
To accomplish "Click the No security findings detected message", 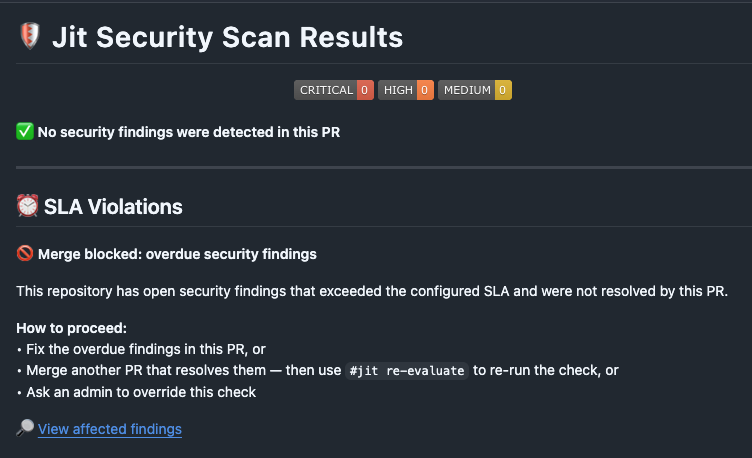I will (x=188, y=132).
